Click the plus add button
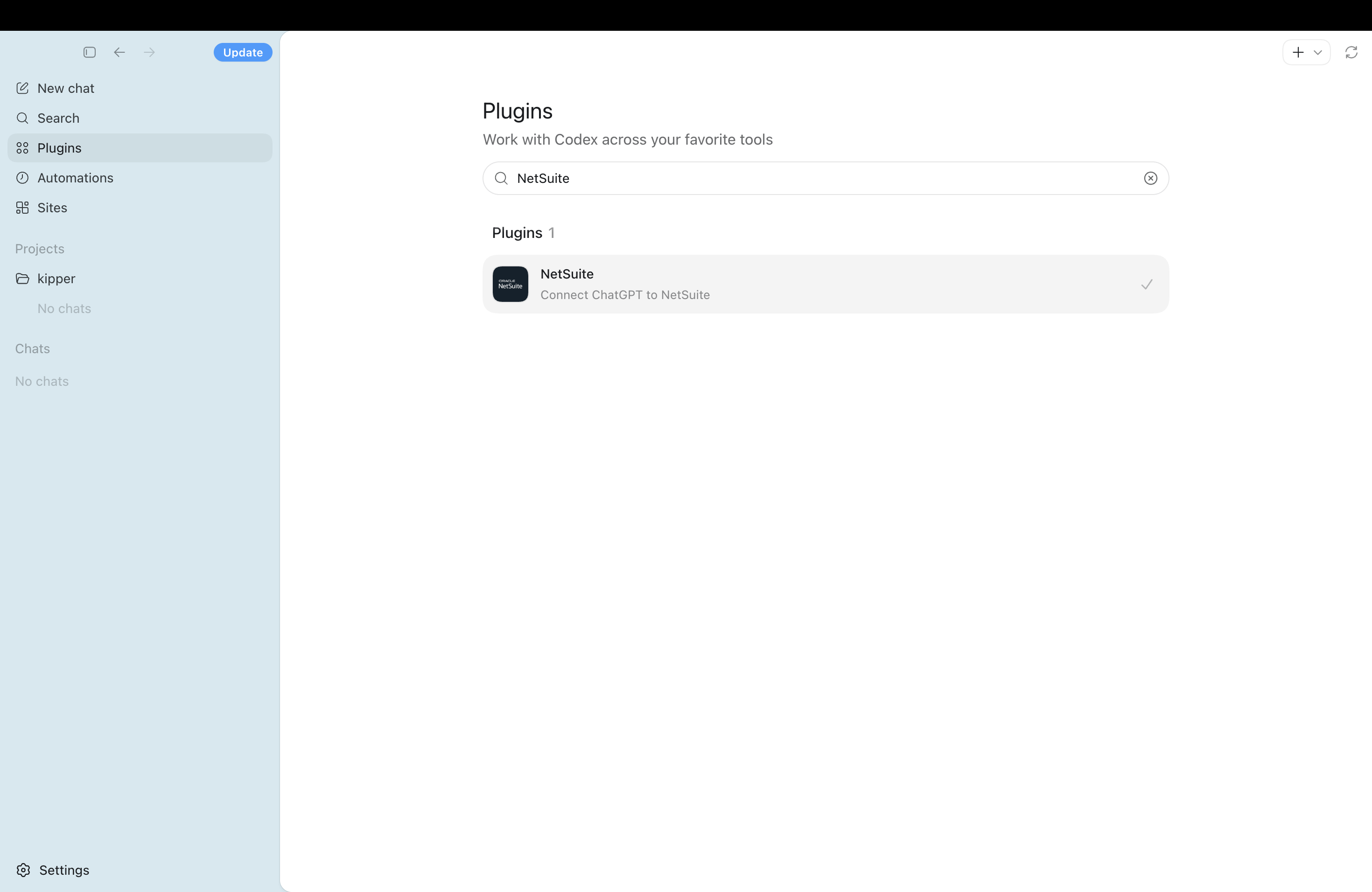Screen dimensions: 1372x892 pos(1298,52)
